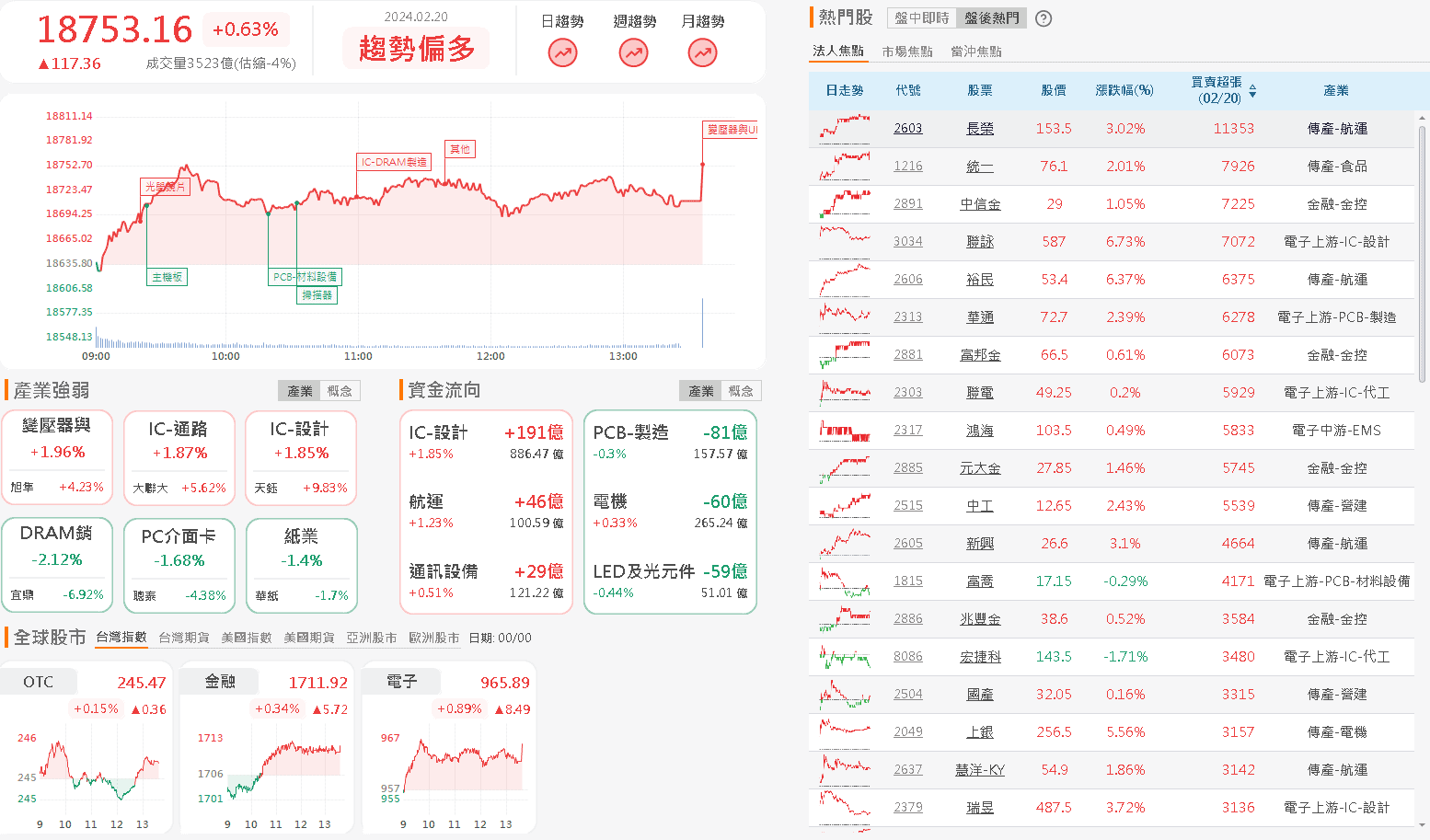Switch global markets to 台灣期貨 tab
The image size is (1430, 840).
coord(184,638)
